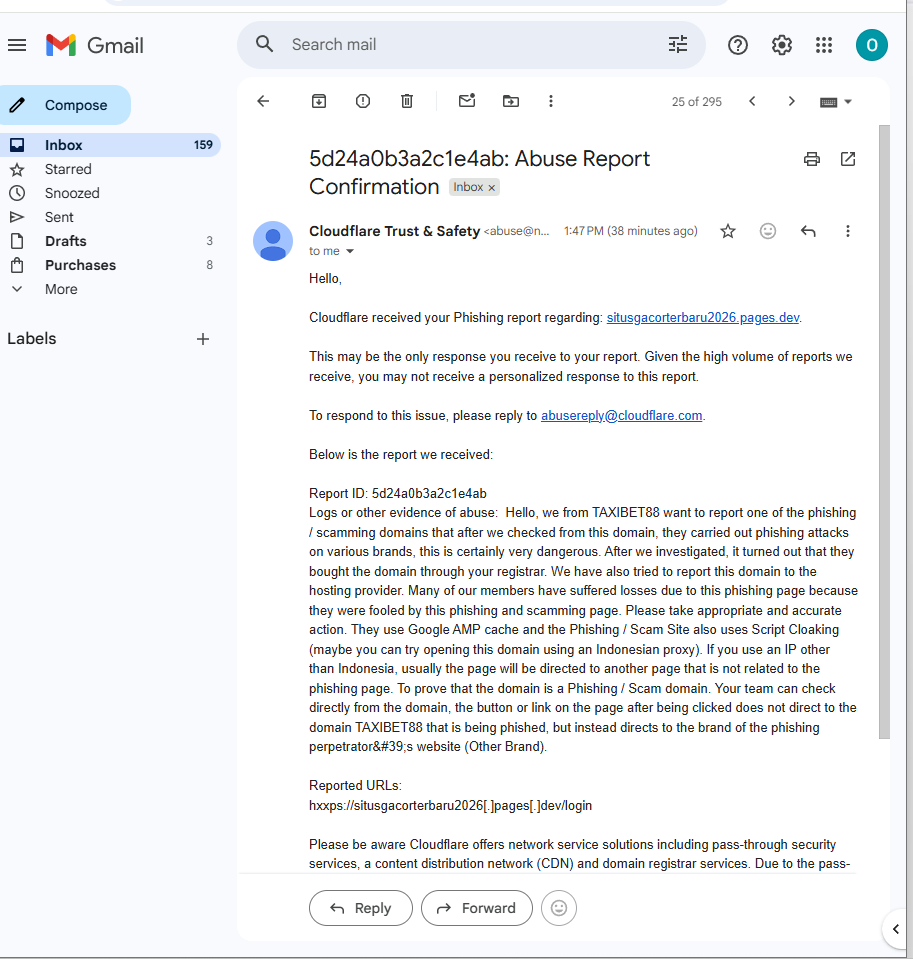Compose a new email
Viewport: 913px width, 959px height.
click(65, 105)
